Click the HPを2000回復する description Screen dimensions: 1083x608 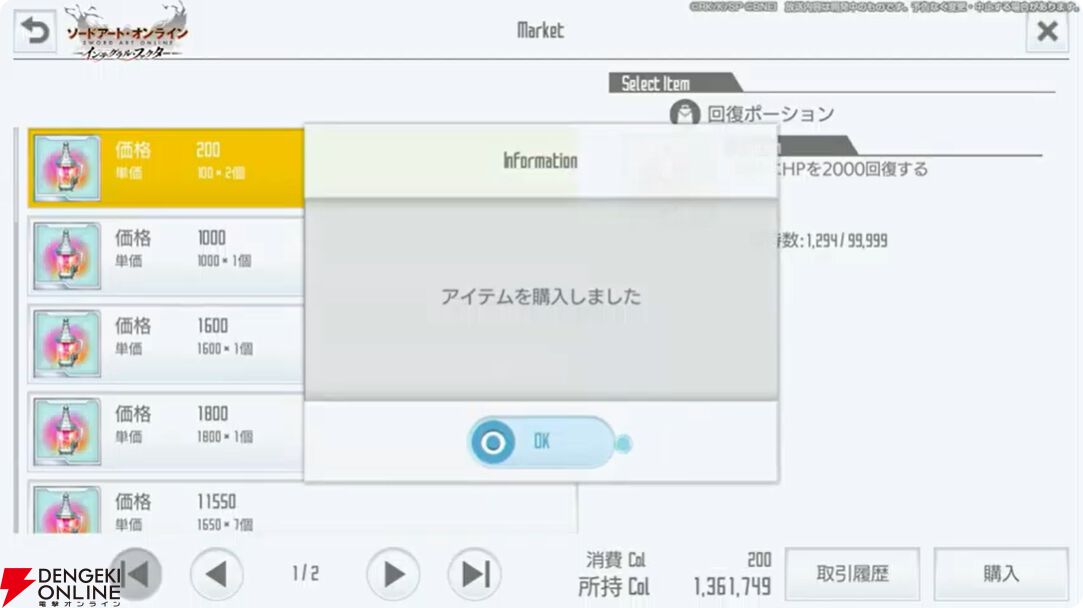point(854,169)
